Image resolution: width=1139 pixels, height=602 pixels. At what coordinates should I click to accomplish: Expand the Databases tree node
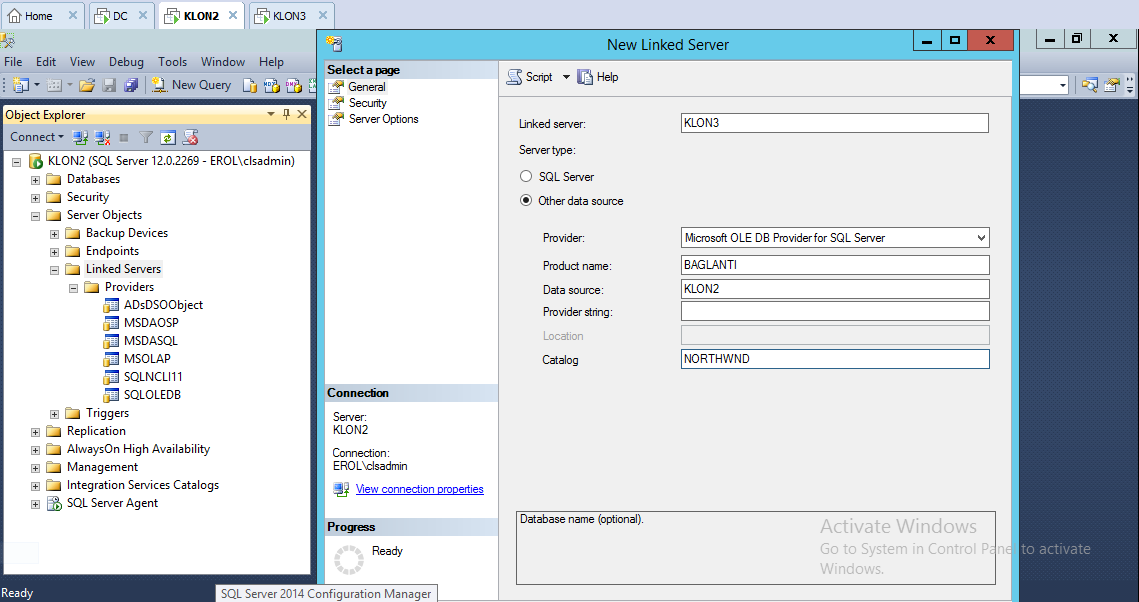36,180
